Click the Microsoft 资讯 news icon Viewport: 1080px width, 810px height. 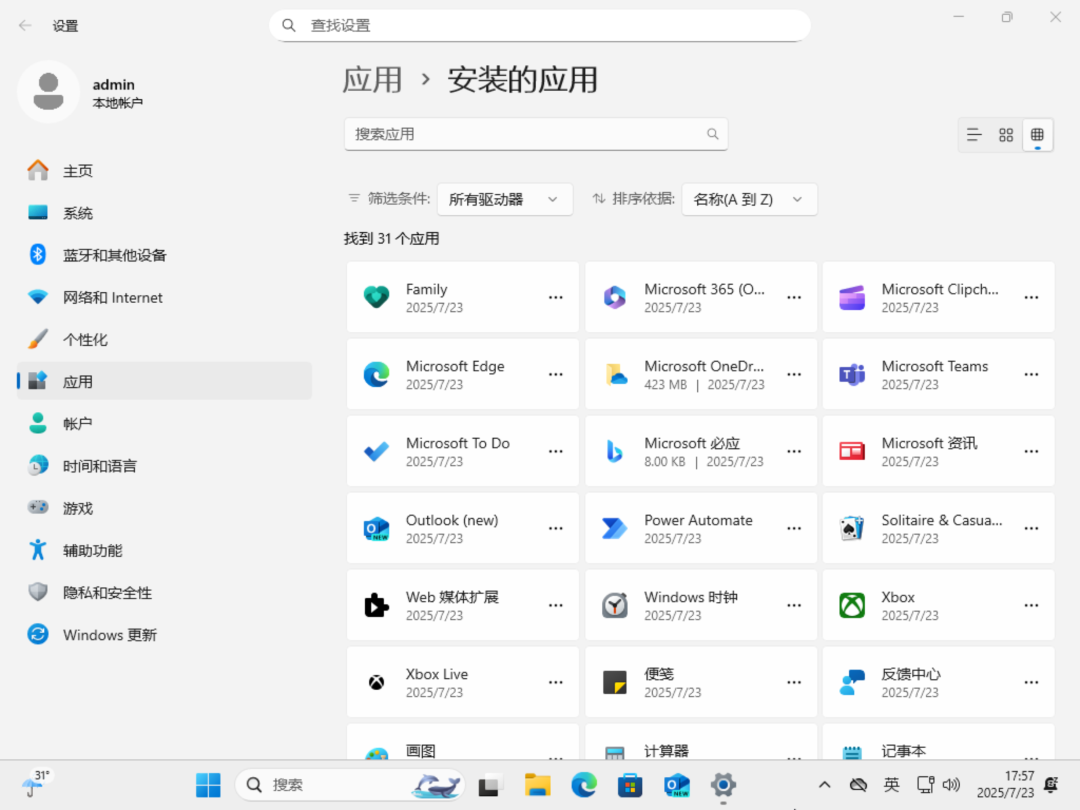(852, 452)
